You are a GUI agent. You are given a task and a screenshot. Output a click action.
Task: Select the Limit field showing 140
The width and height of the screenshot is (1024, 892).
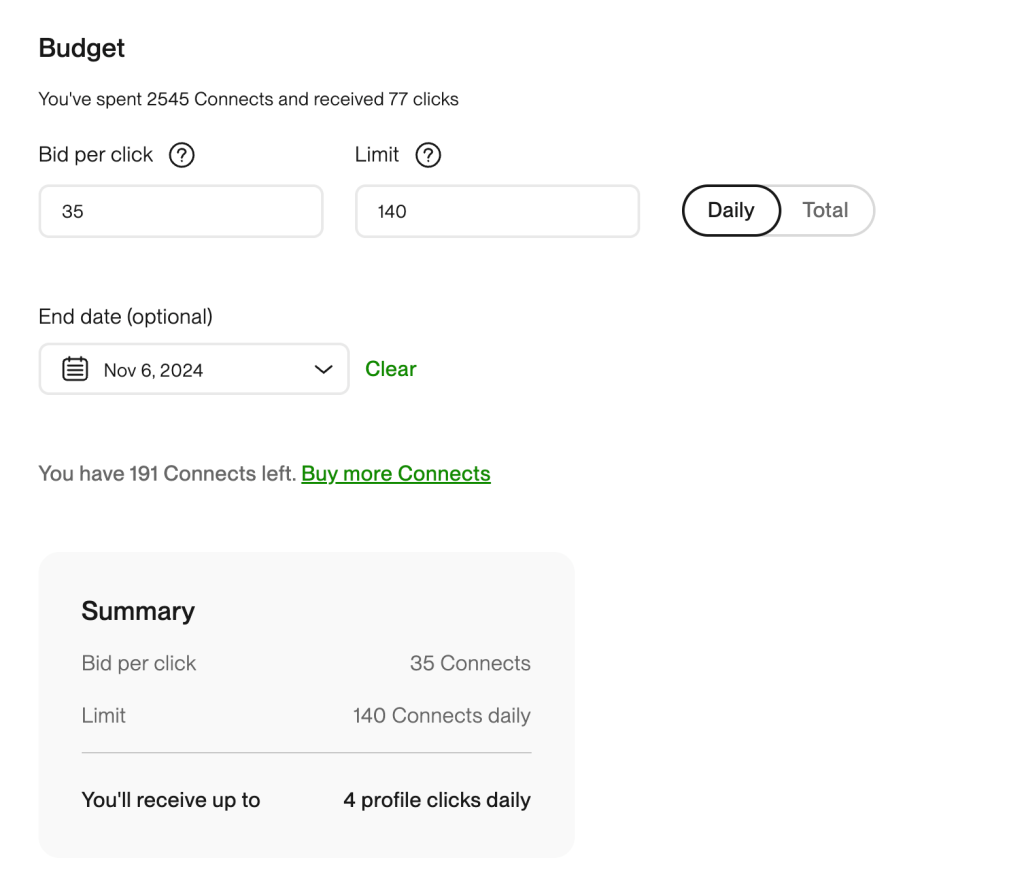497,210
